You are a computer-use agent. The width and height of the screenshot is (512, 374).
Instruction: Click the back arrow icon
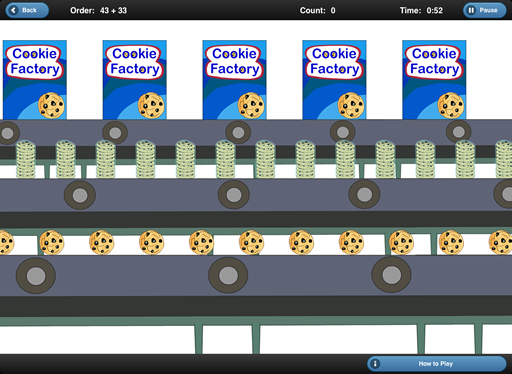coord(13,10)
